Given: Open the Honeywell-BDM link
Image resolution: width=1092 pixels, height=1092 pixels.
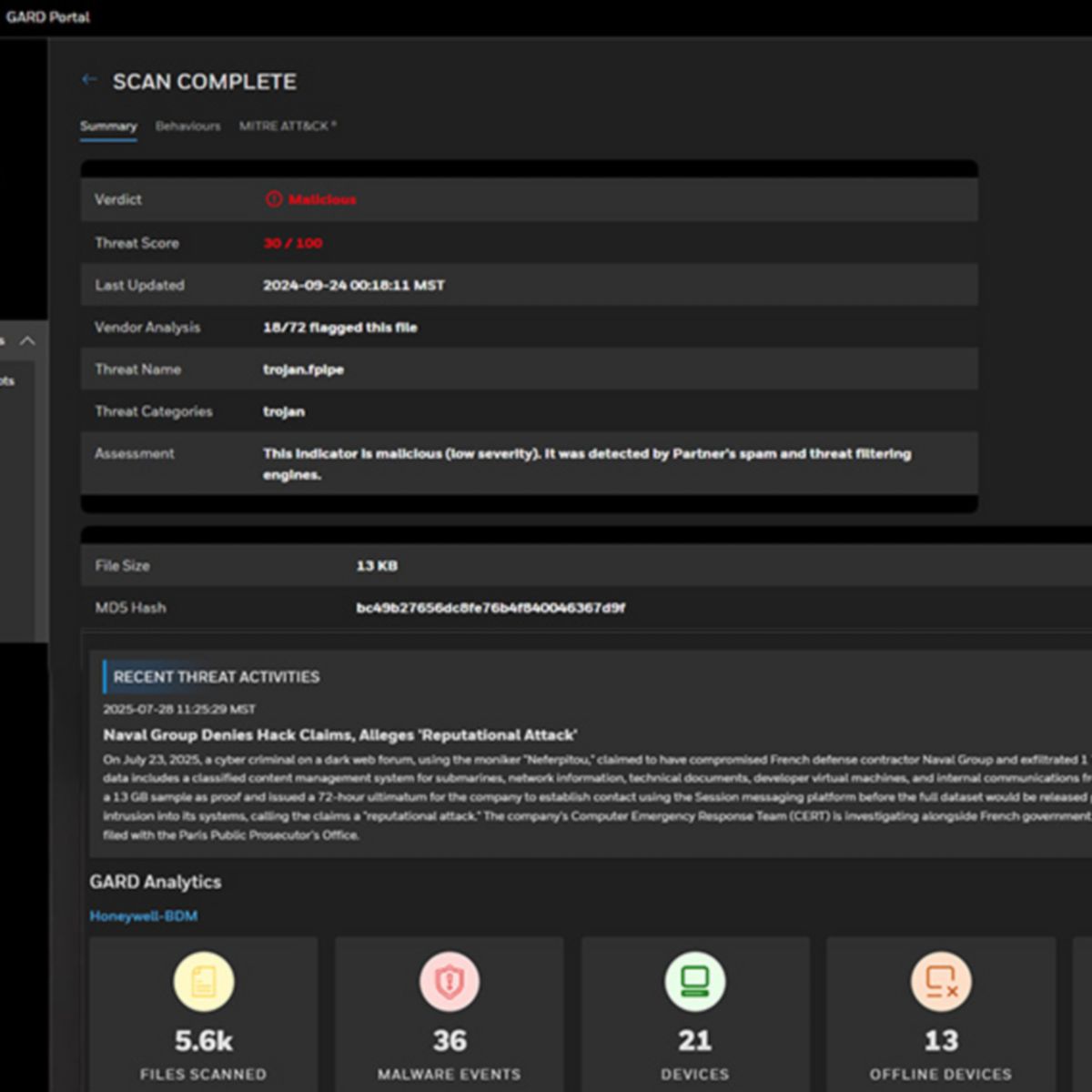Looking at the screenshot, I should (x=144, y=916).
